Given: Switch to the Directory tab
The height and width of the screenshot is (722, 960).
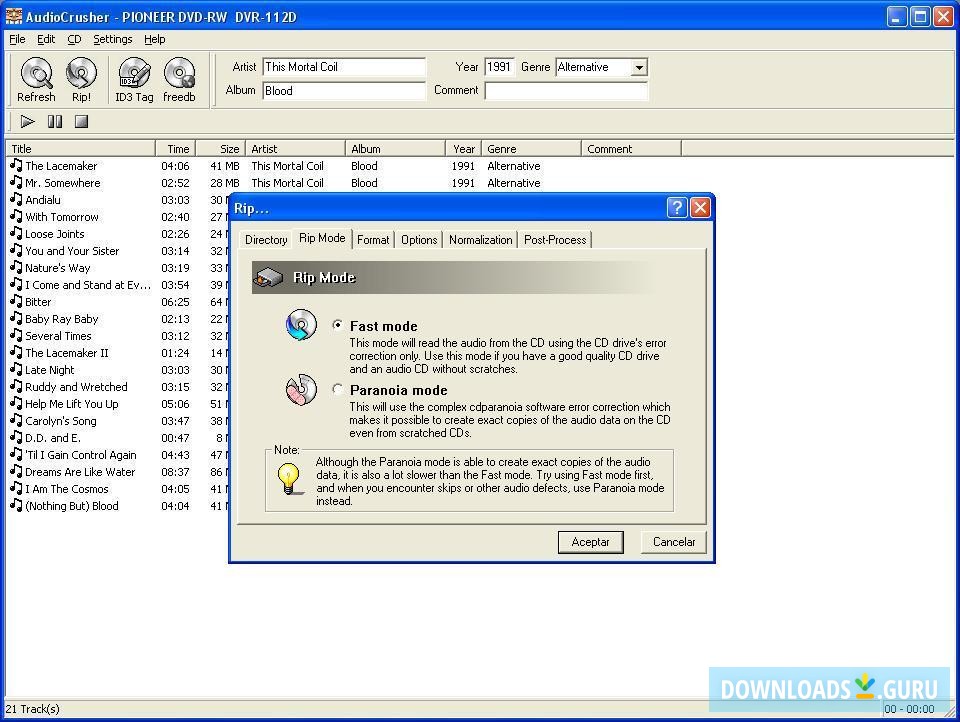Looking at the screenshot, I should [266, 239].
